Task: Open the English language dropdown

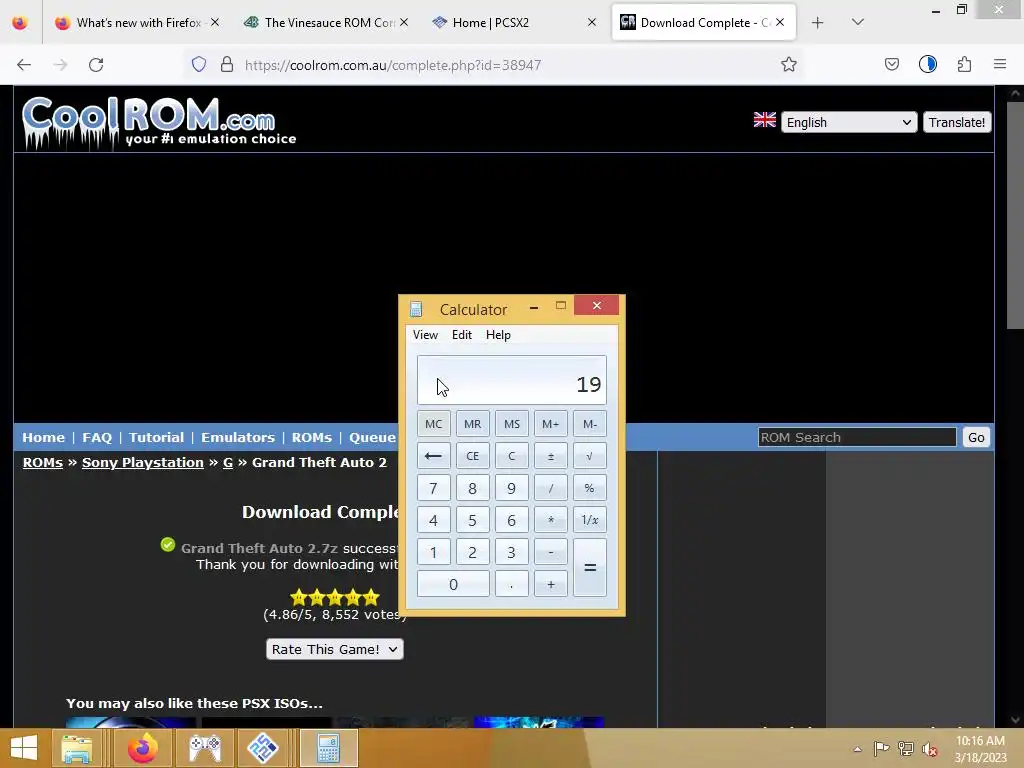Action: 849,122
